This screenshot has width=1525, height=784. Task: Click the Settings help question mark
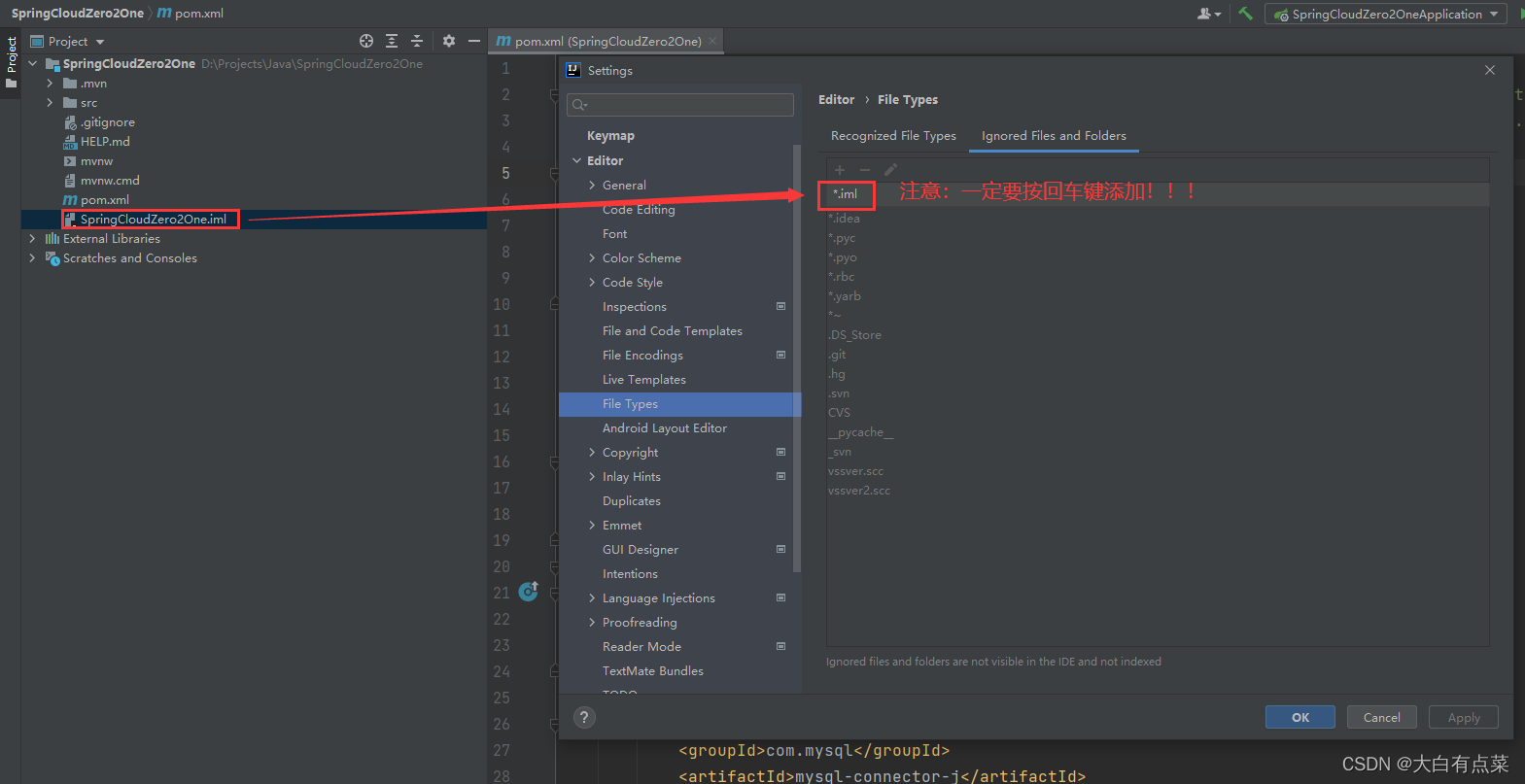coord(583,717)
